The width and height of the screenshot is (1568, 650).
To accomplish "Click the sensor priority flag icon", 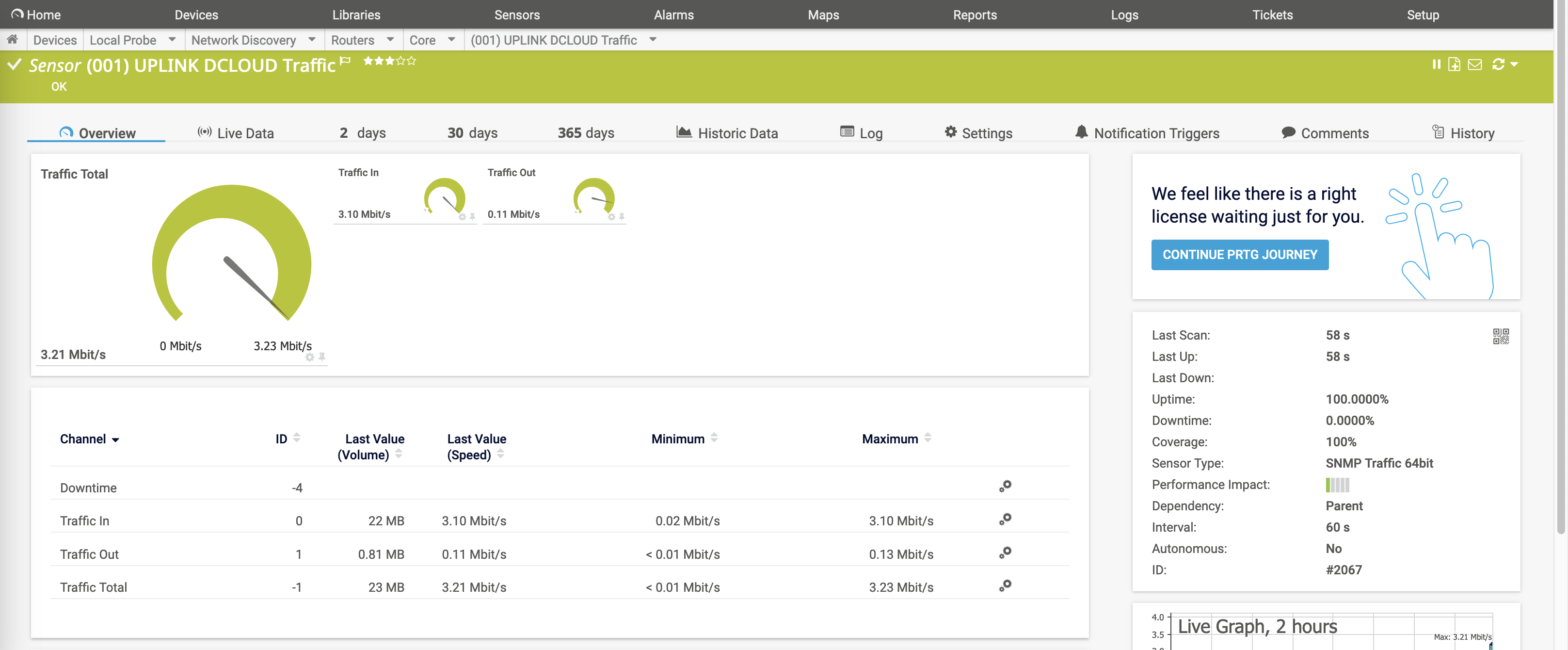I will (345, 60).
